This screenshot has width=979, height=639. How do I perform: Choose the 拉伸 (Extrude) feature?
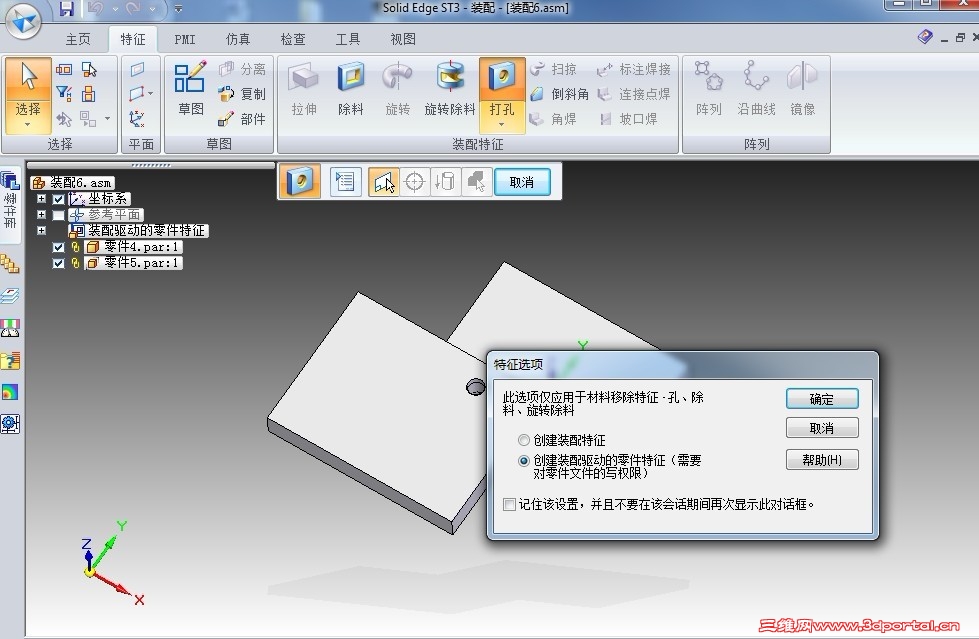tap(304, 89)
